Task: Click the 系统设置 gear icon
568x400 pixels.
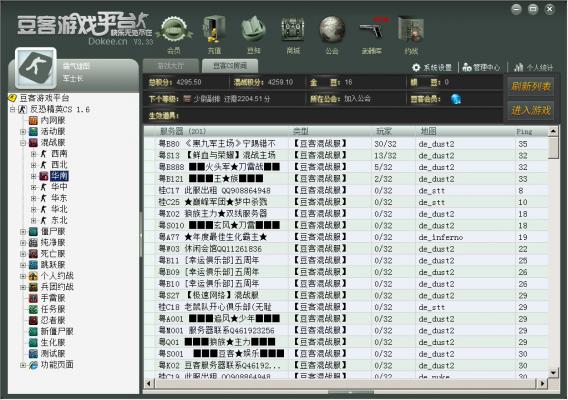Action: [416, 67]
